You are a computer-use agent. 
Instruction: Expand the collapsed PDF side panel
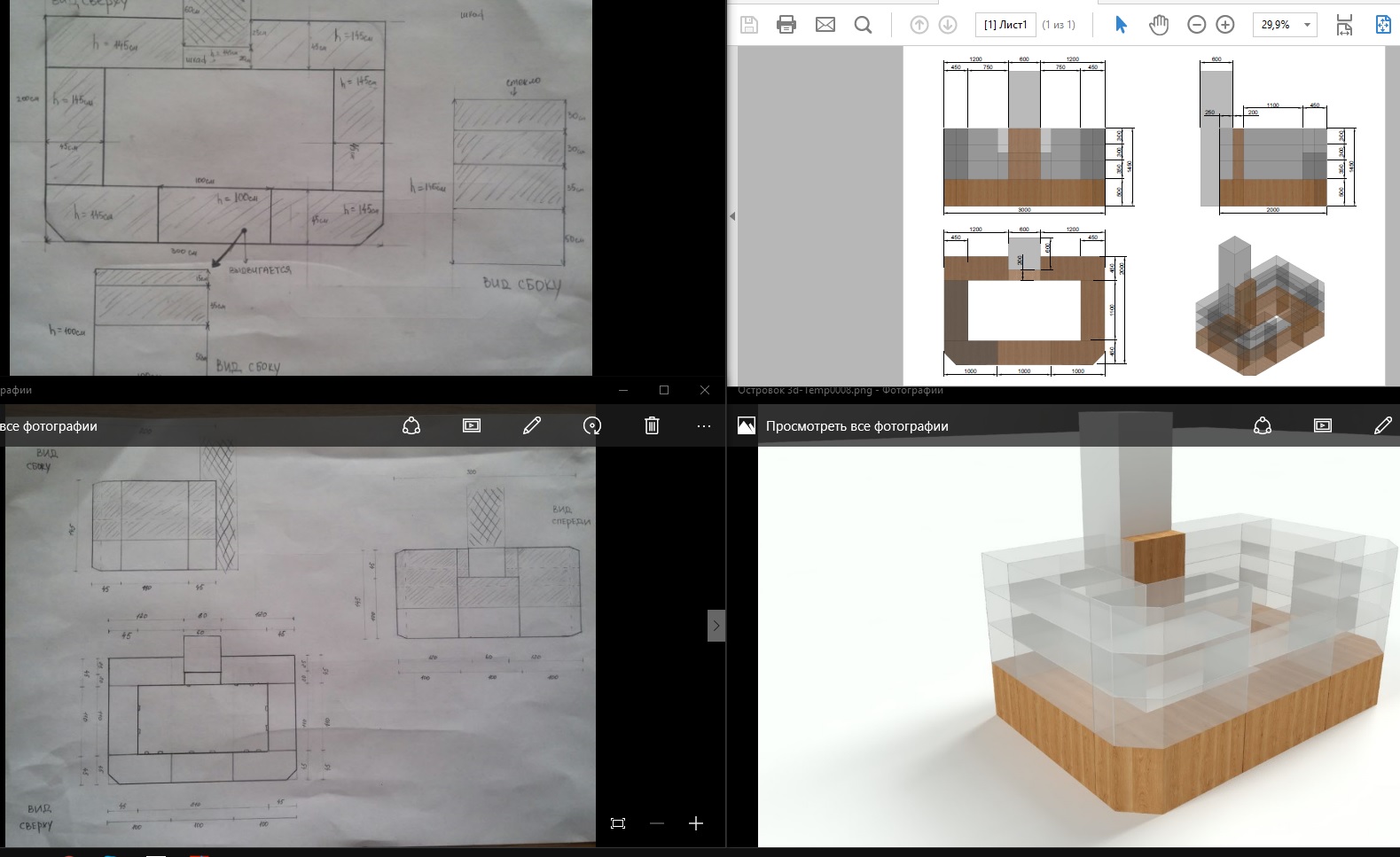[732, 216]
